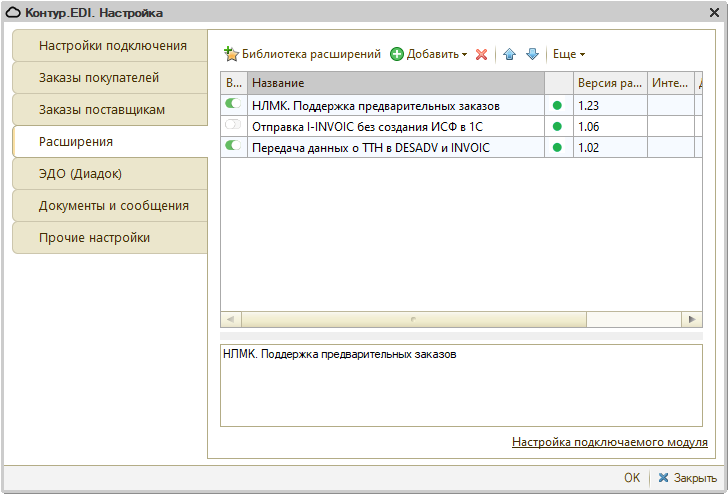Open Настройка подключаемого модуля link
Screen dimensions: 728x494
(609, 442)
